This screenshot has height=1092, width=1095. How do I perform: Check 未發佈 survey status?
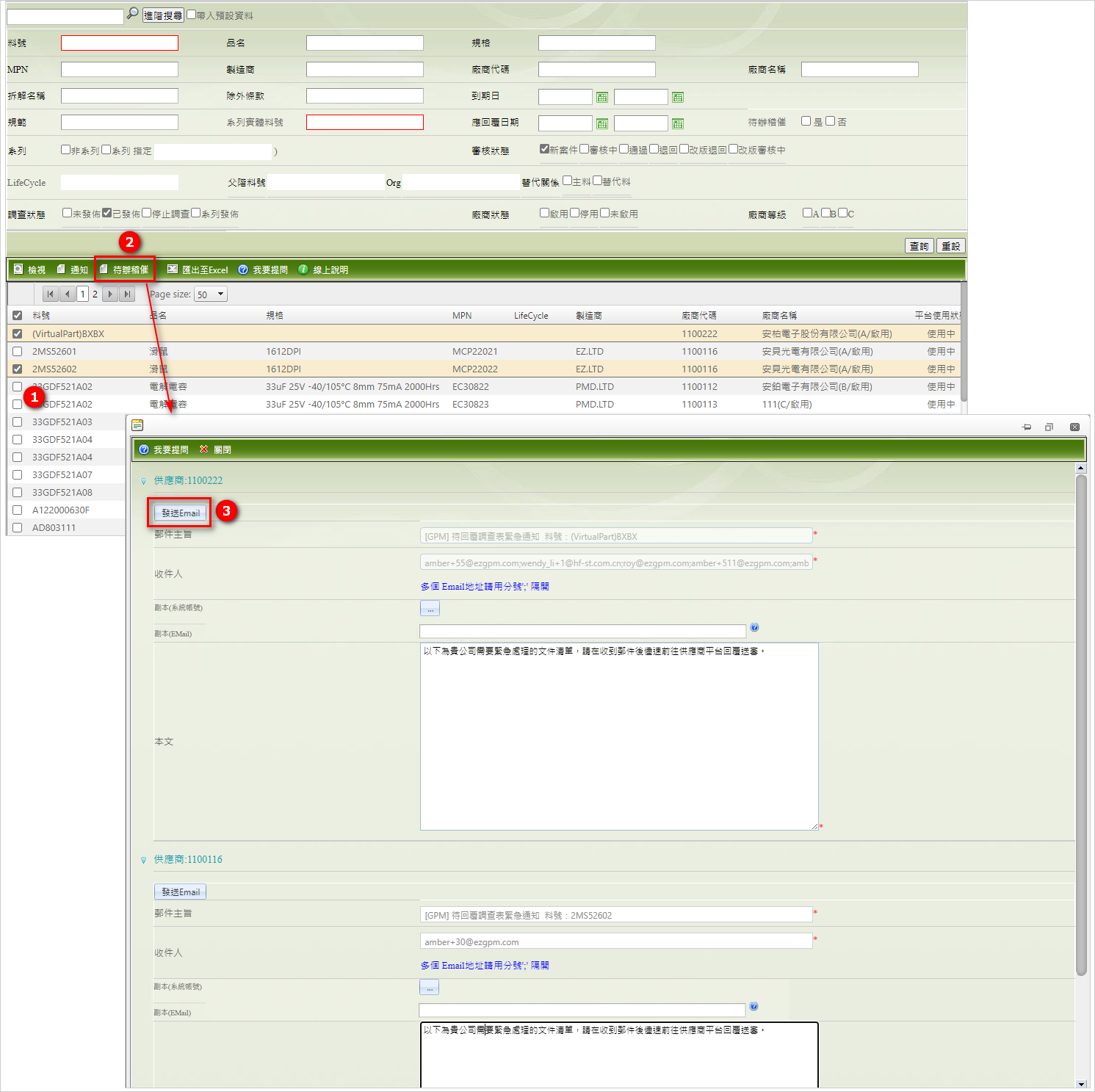[68, 212]
